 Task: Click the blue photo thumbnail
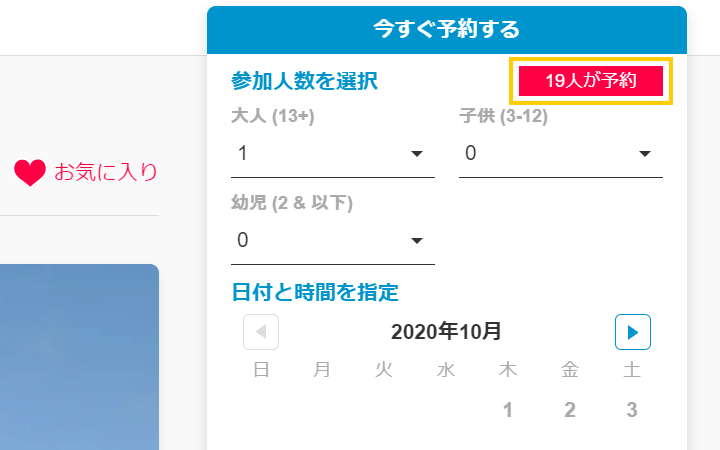[79, 357]
